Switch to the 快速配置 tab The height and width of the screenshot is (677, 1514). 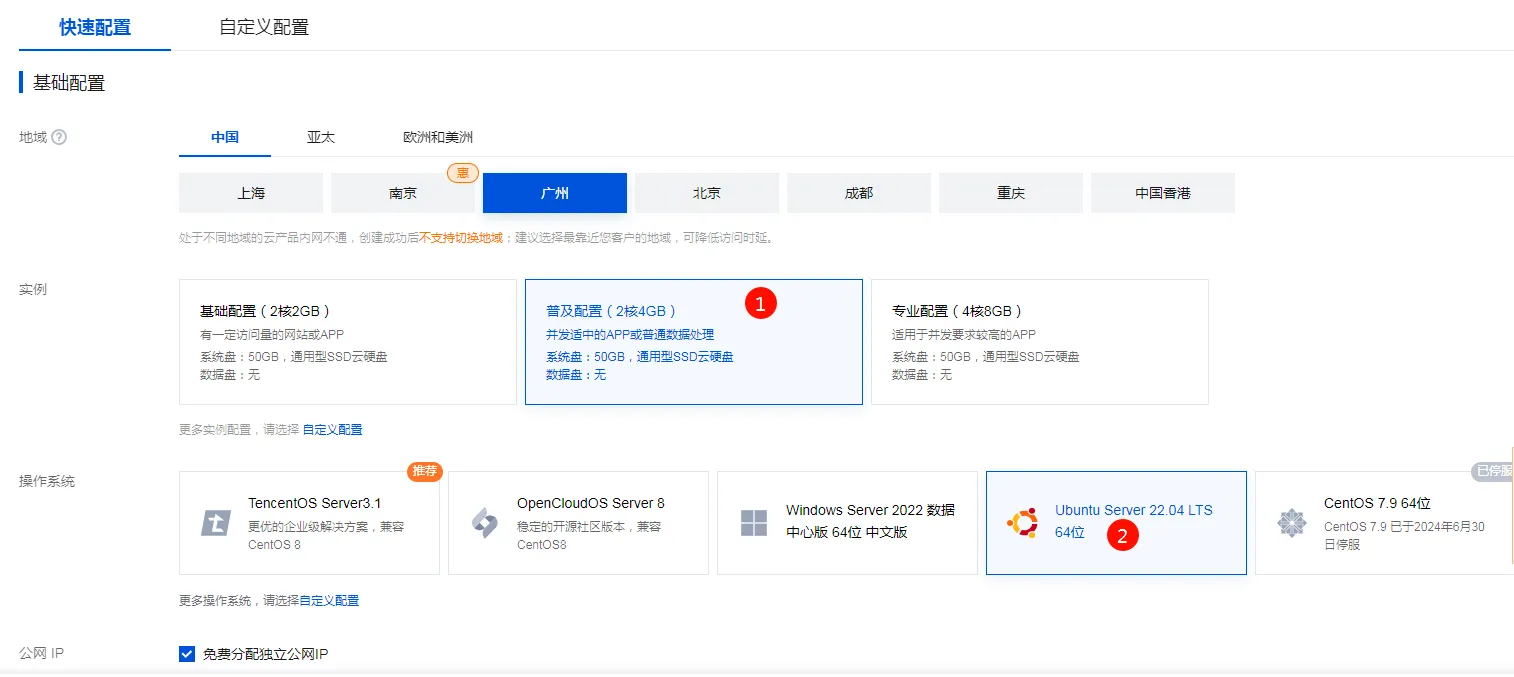coord(95,27)
